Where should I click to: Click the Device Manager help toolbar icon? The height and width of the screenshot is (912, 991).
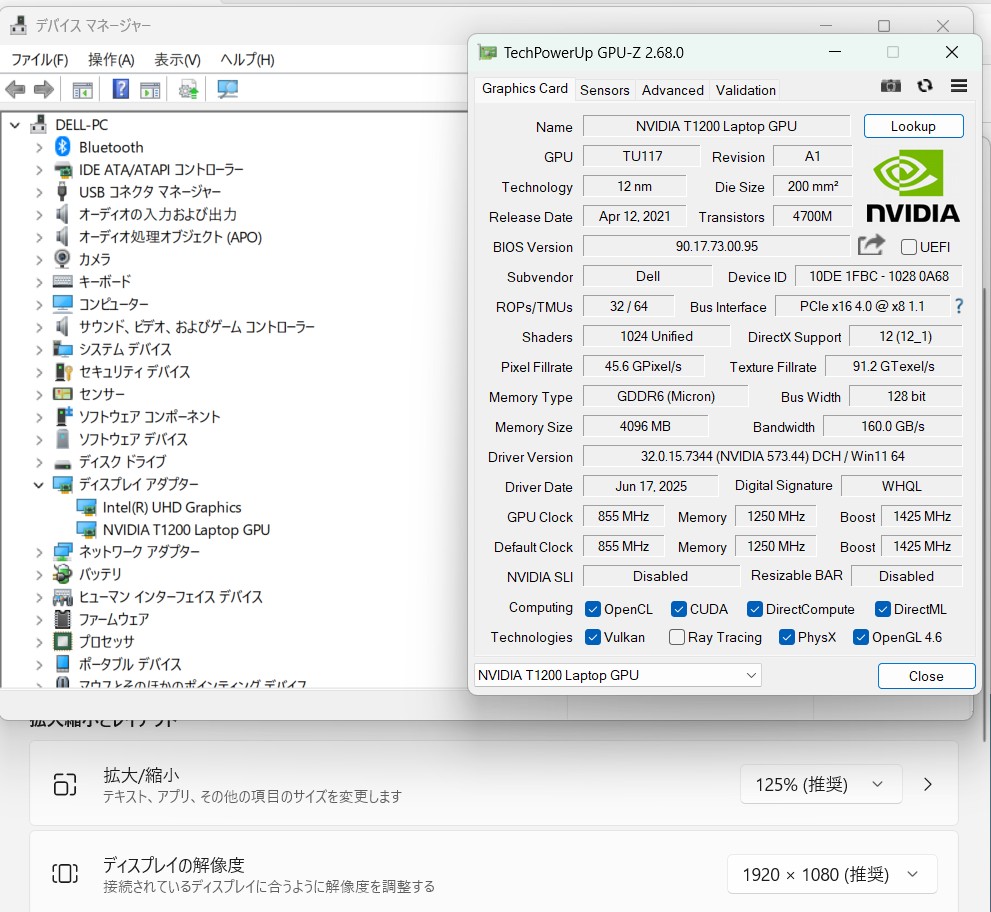(120, 89)
